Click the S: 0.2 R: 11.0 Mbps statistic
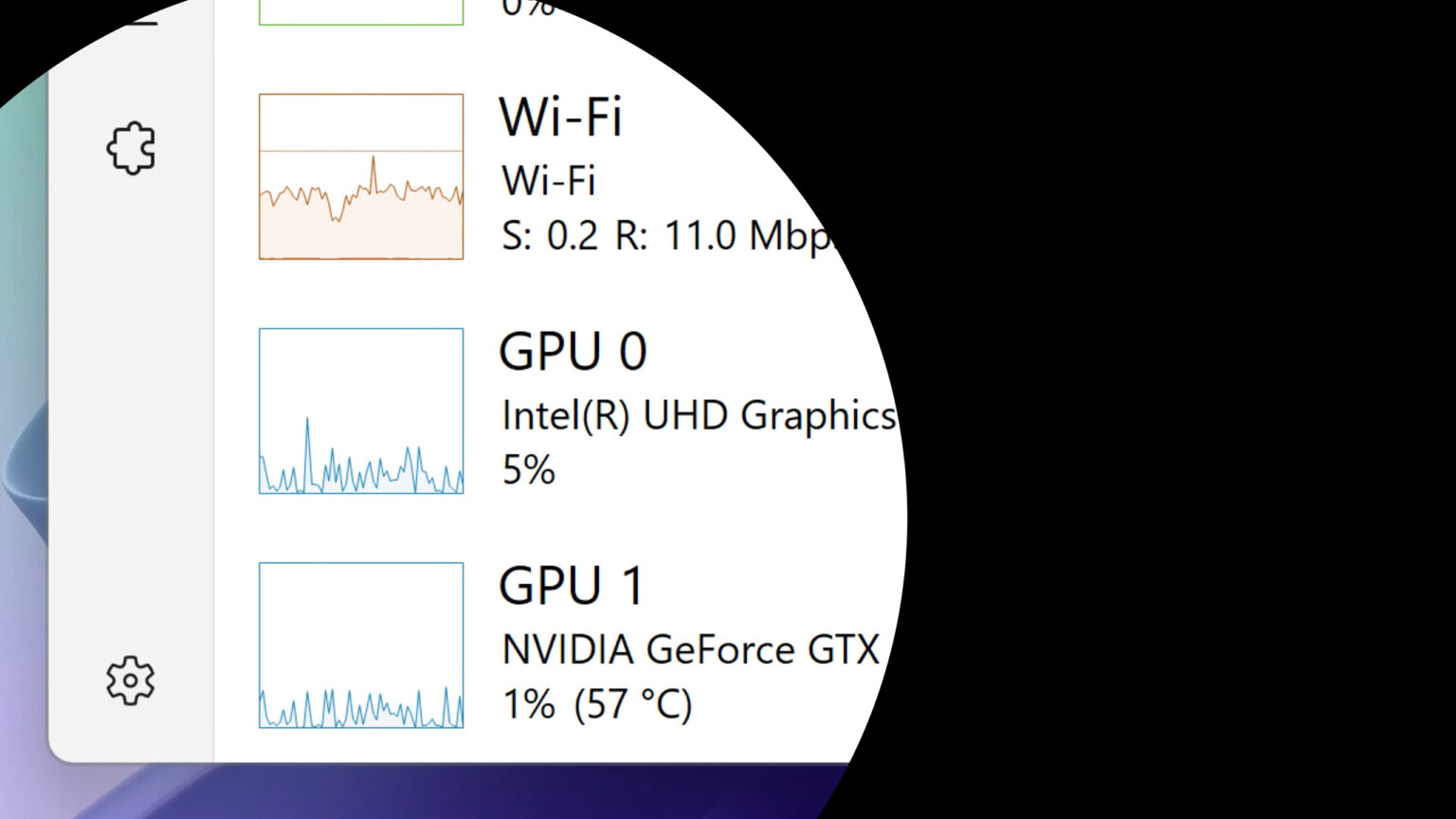1456x819 pixels. pyautogui.click(x=664, y=236)
